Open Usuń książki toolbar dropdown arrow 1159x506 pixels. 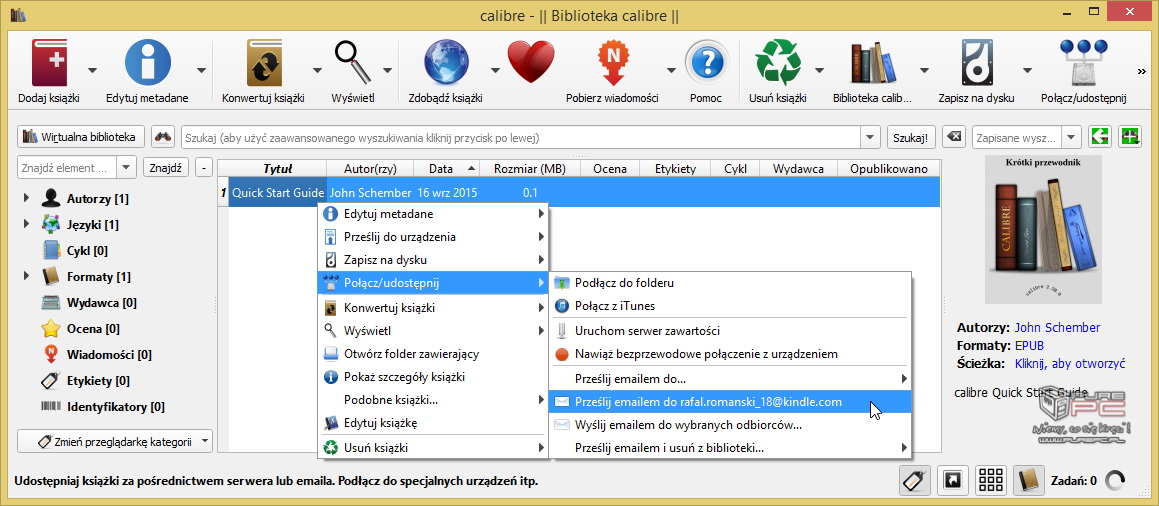pyautogui.click(x=819, y=71)
